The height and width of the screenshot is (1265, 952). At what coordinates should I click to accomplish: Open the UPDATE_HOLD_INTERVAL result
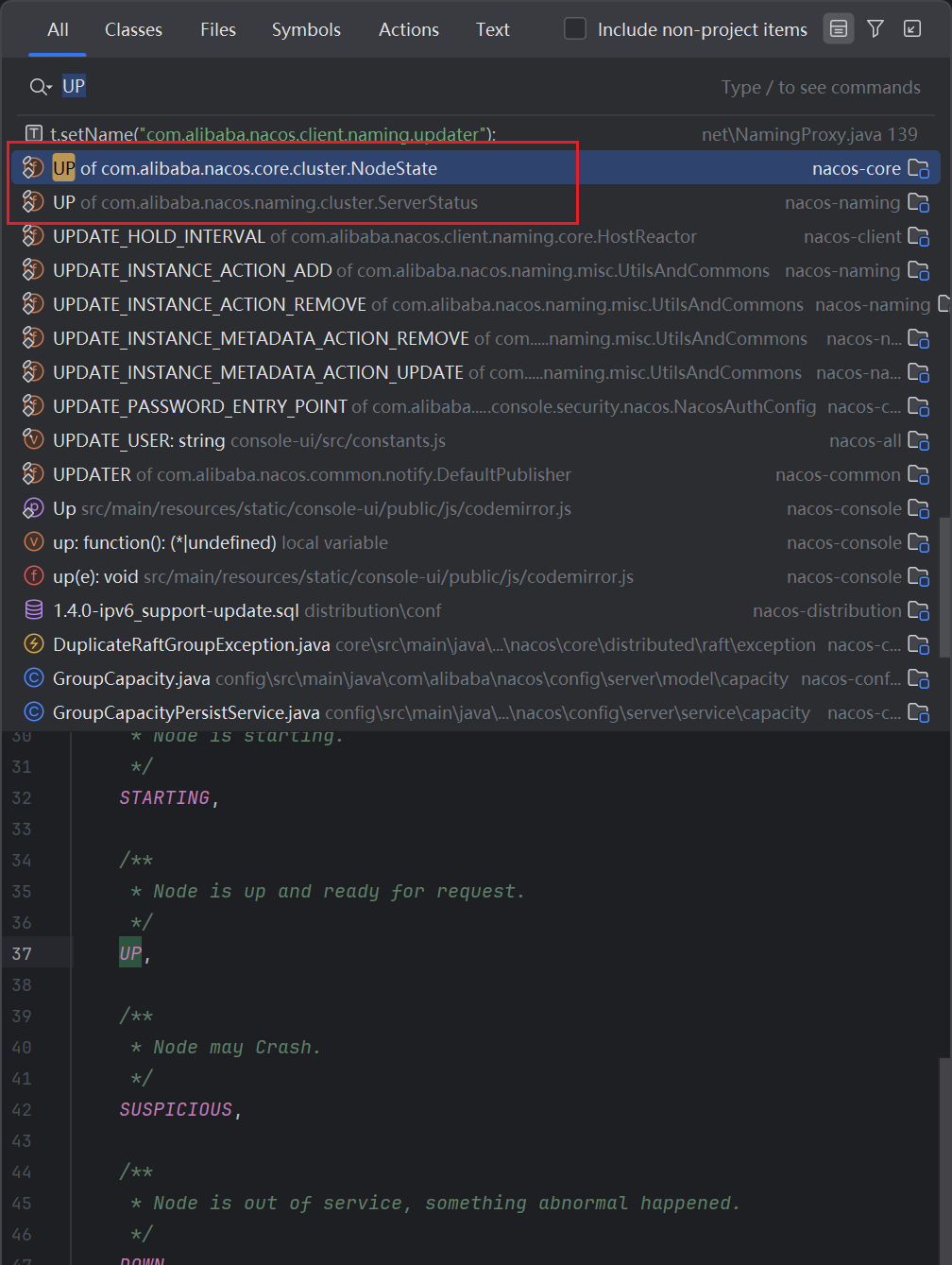coord(374,237)
